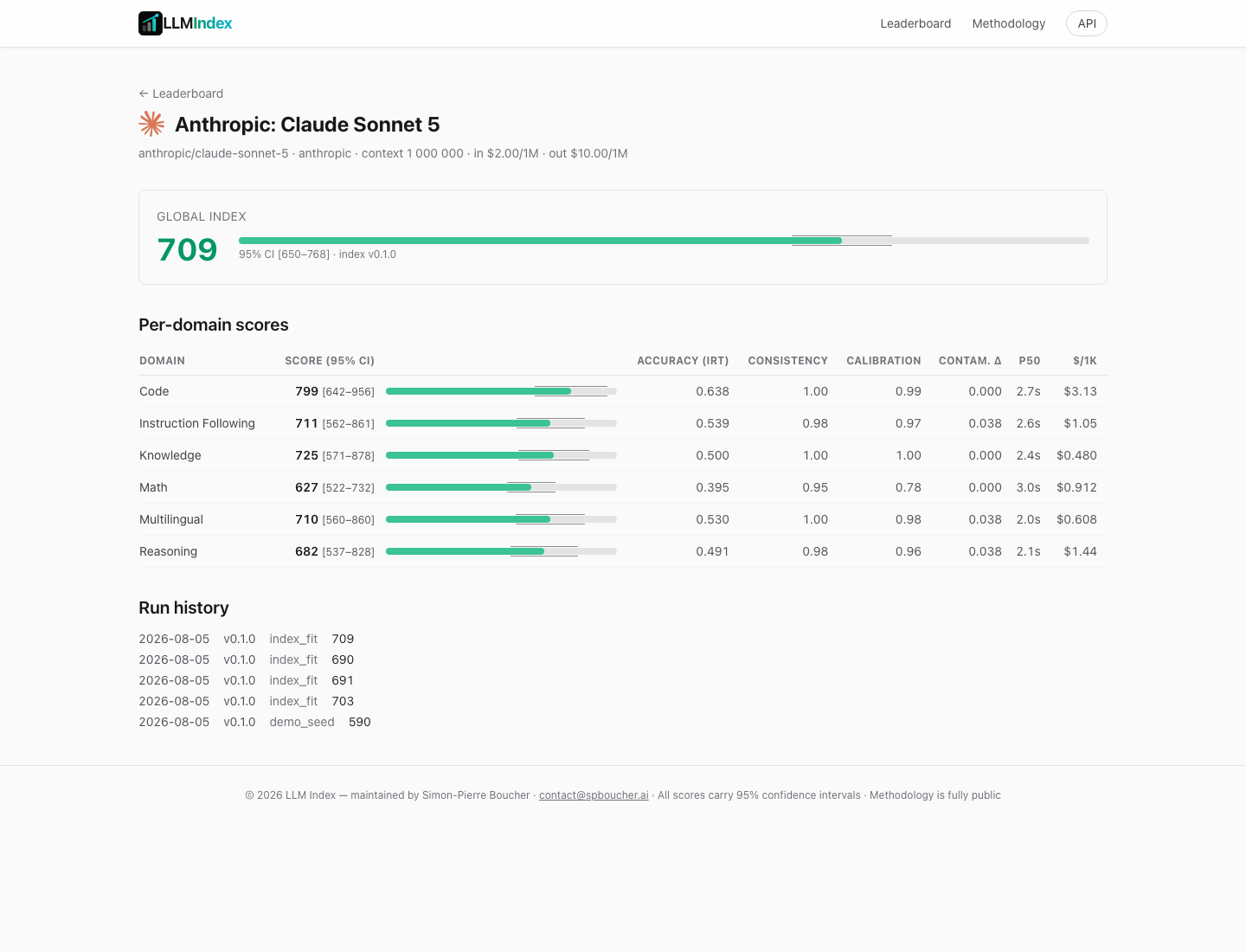The image size is (1246, 952).
Task: Click the Code score 799
Action: [306, 391]
